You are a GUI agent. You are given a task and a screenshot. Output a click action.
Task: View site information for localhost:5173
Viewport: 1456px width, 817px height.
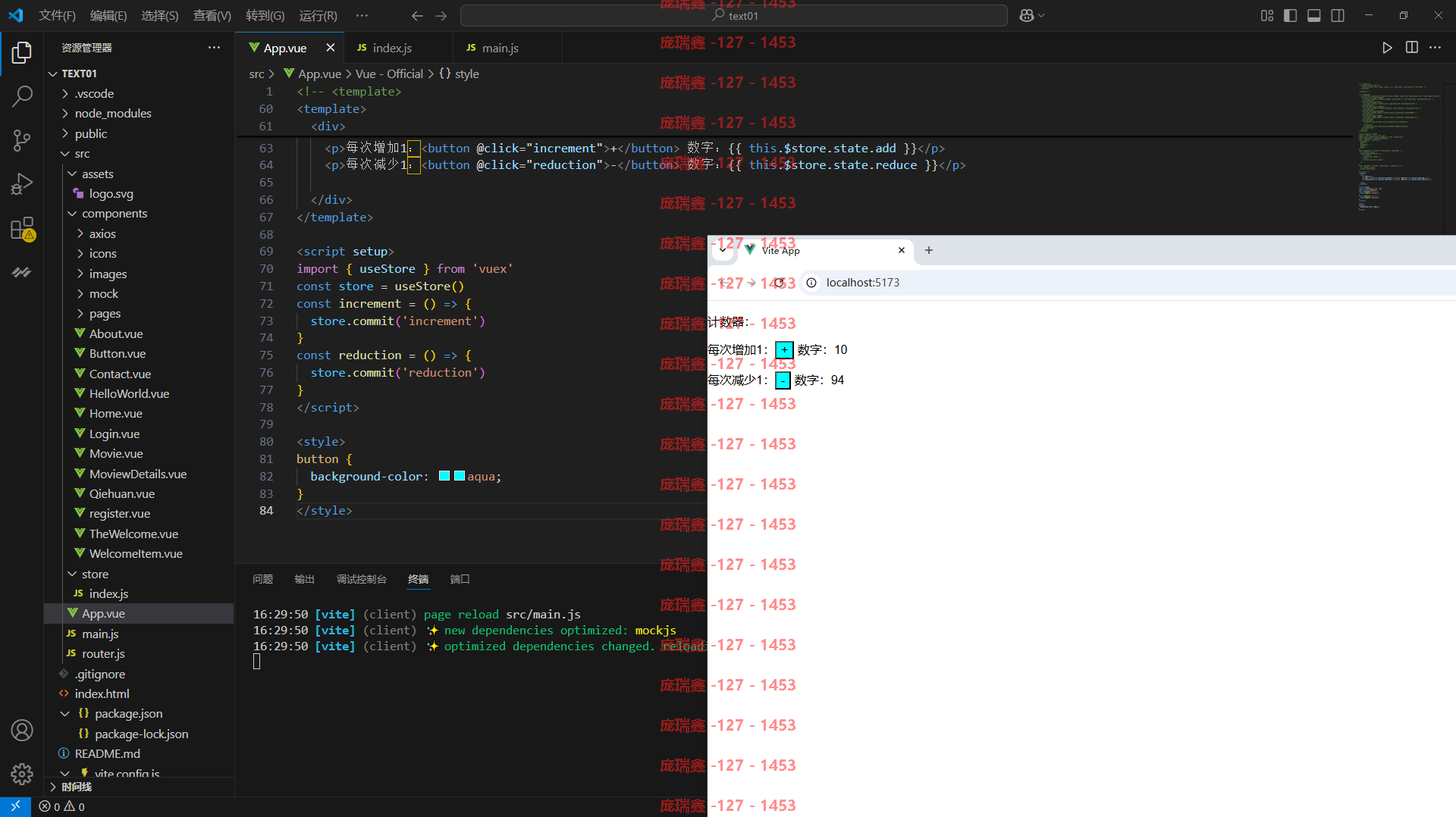pos(811,283)
